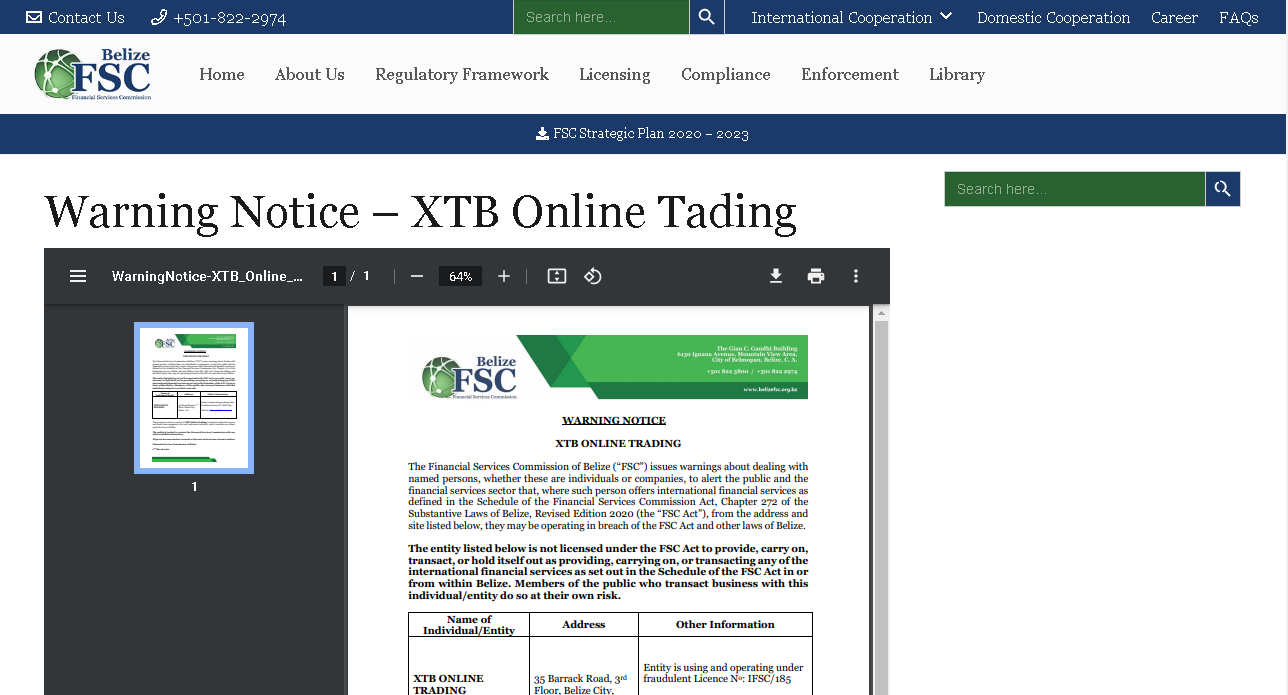Click the download icon beside FSC Strategic Plan
This screenshot has height=695, width=1288.
(542, 133)
